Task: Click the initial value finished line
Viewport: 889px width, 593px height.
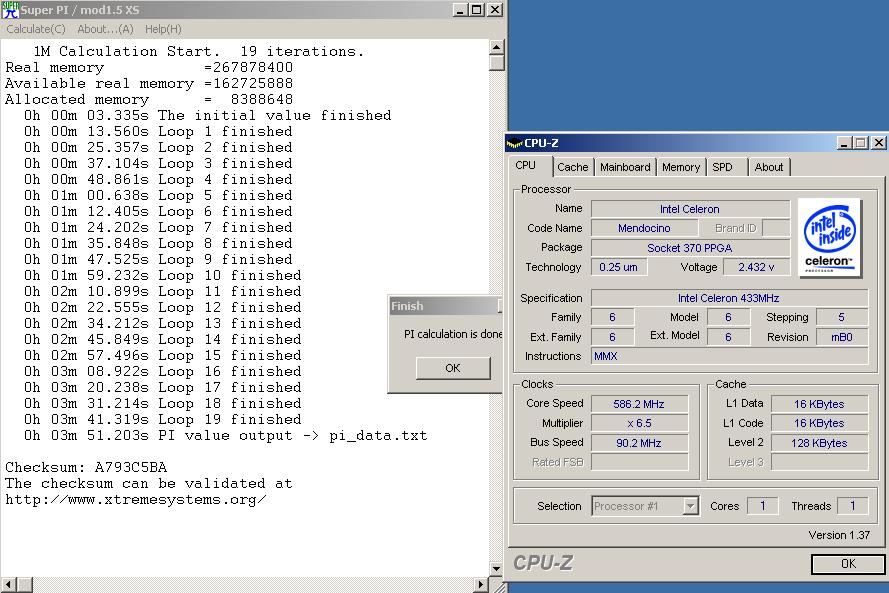Action: pyautogui.click(x=208, y=116)
